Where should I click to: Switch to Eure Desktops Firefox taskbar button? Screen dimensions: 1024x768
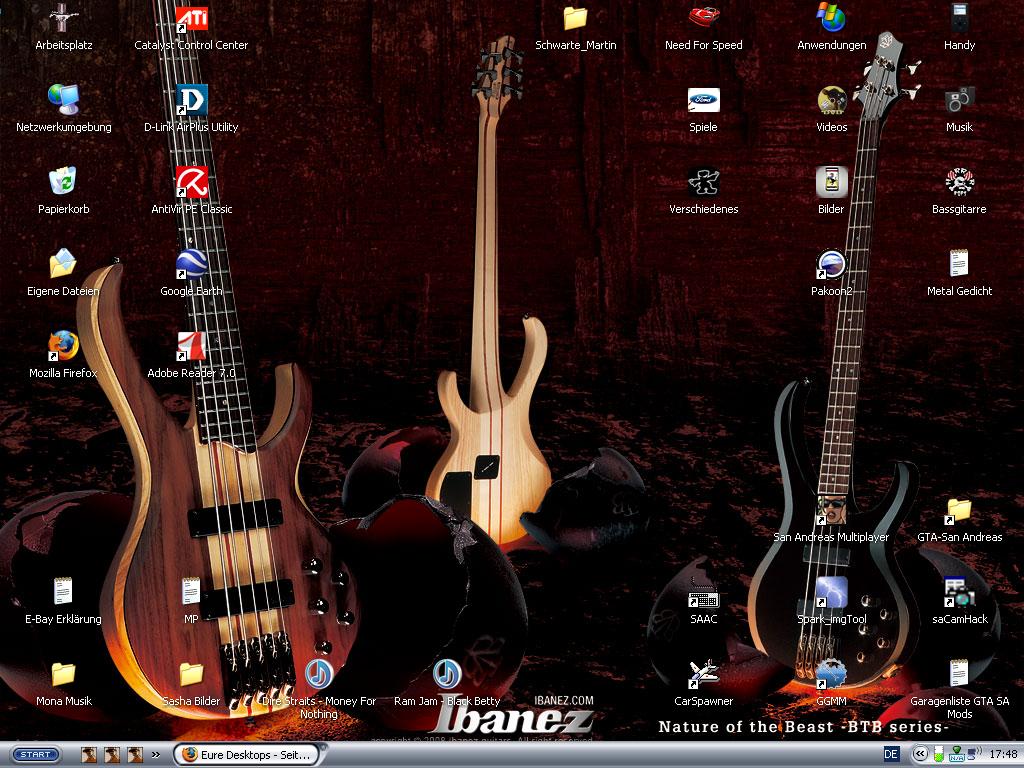(249, 754)
